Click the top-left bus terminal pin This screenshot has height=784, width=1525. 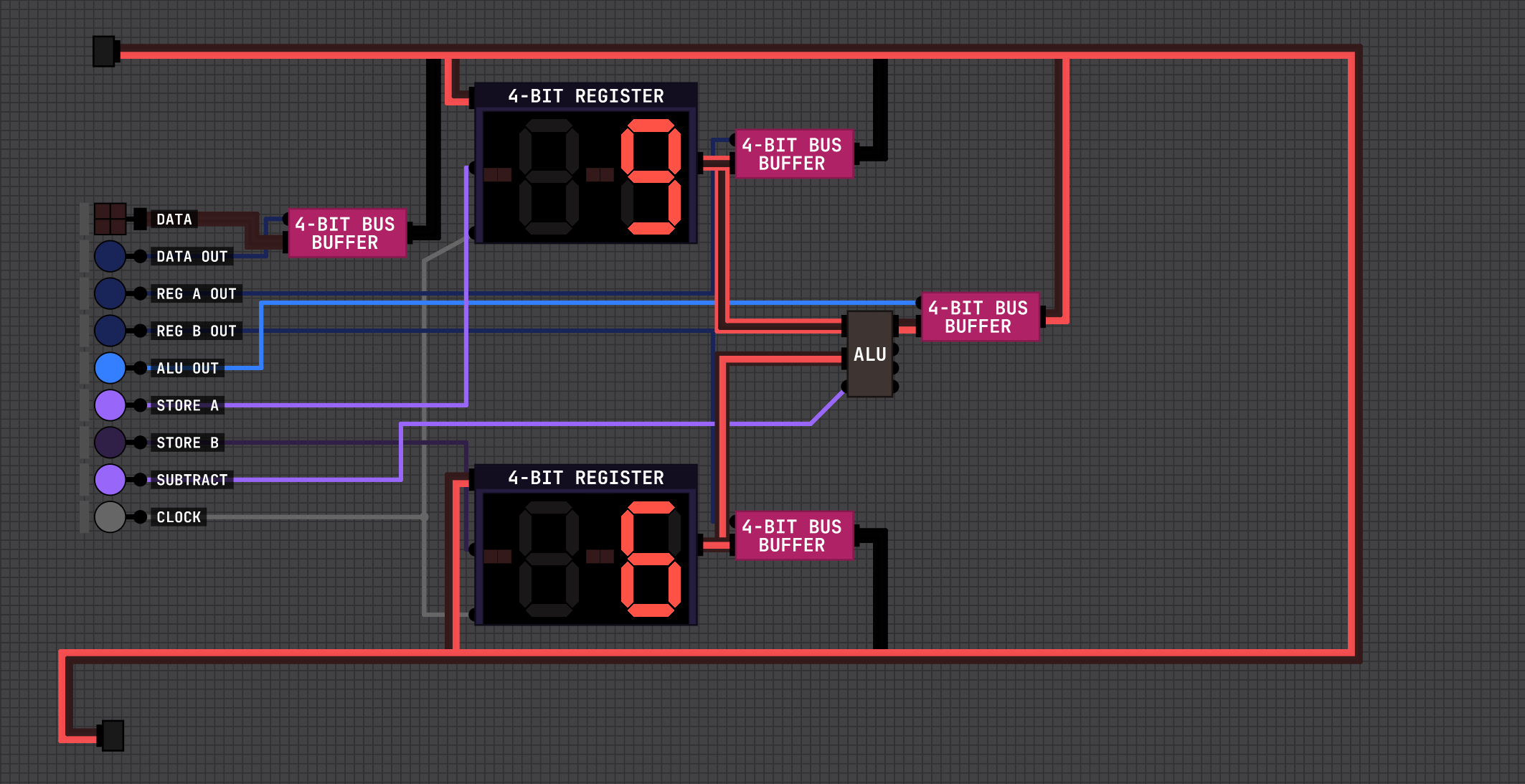click(x=105, y=52)
